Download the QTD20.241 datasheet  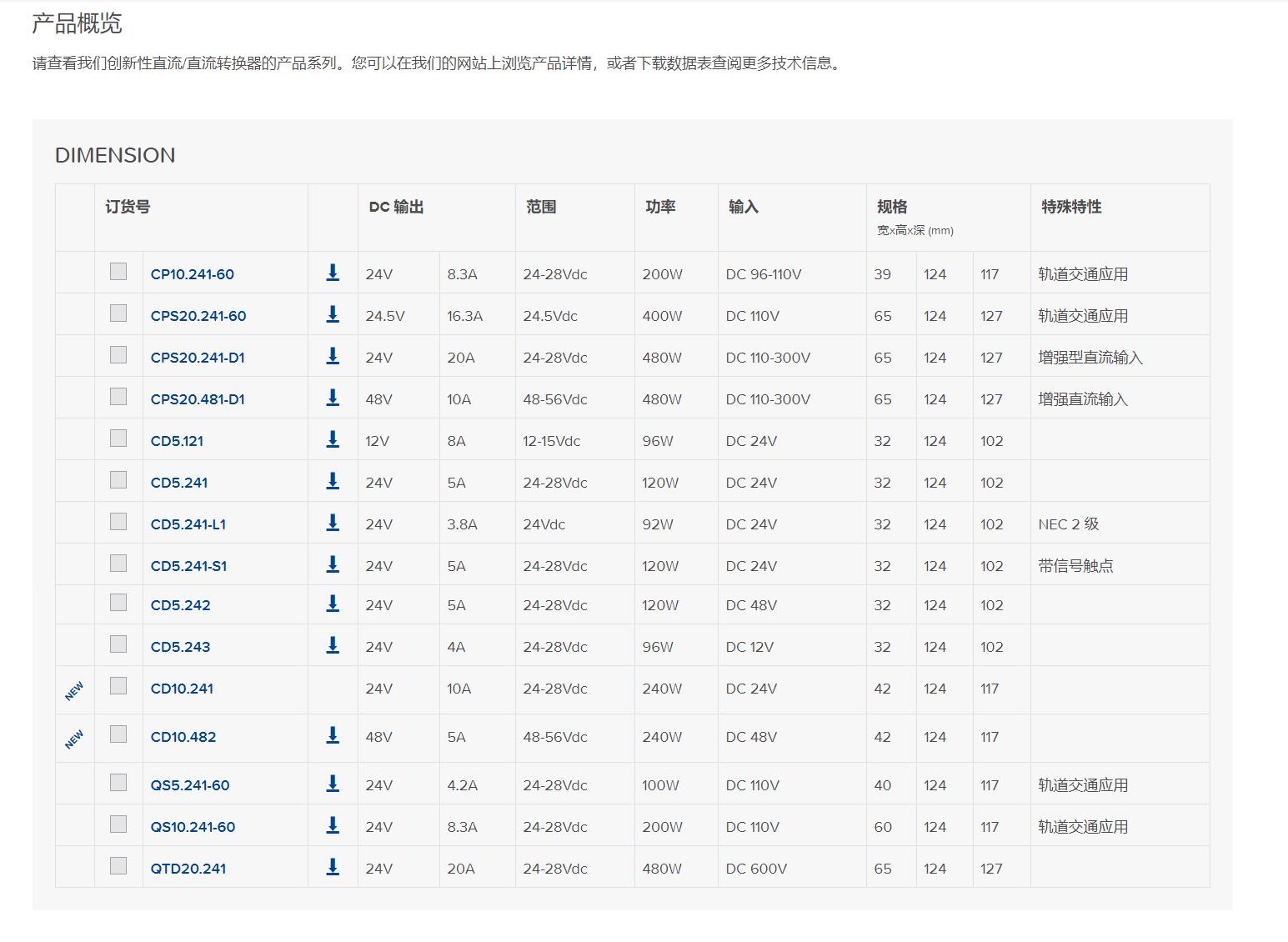coord(333,867)
